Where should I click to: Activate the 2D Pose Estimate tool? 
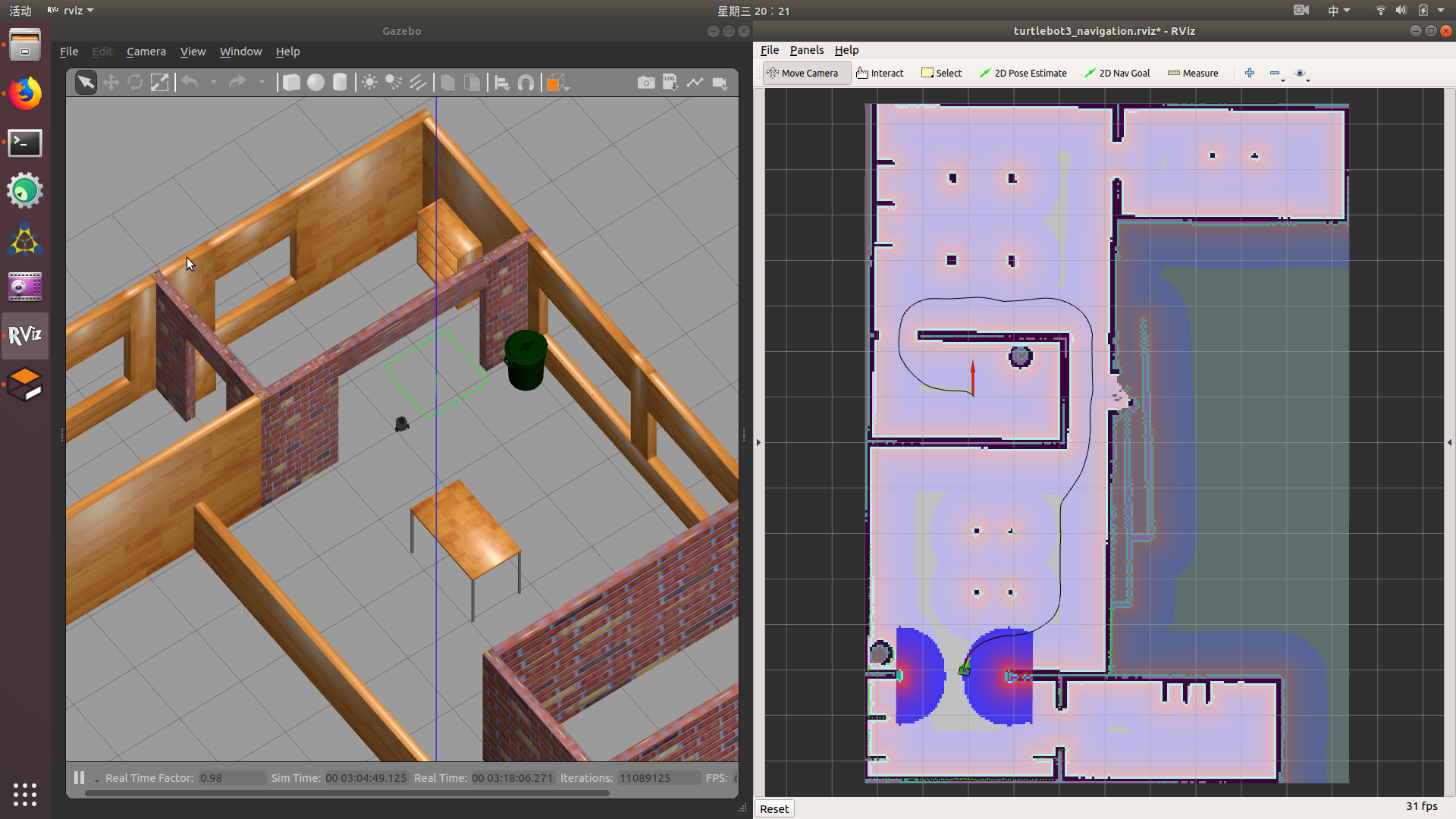point(1023,74)
